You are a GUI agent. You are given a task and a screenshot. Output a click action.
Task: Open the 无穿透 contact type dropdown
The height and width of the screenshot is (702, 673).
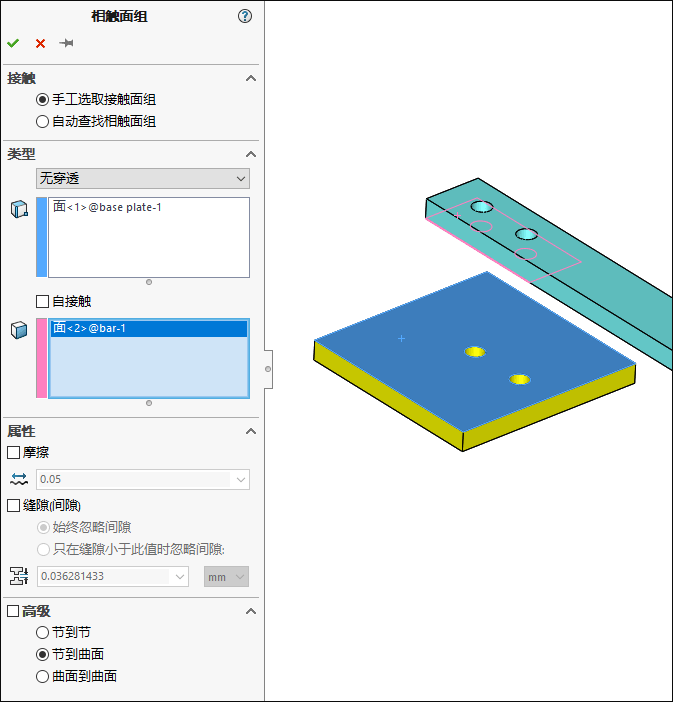pyautogui.click(x=143, y=179)
